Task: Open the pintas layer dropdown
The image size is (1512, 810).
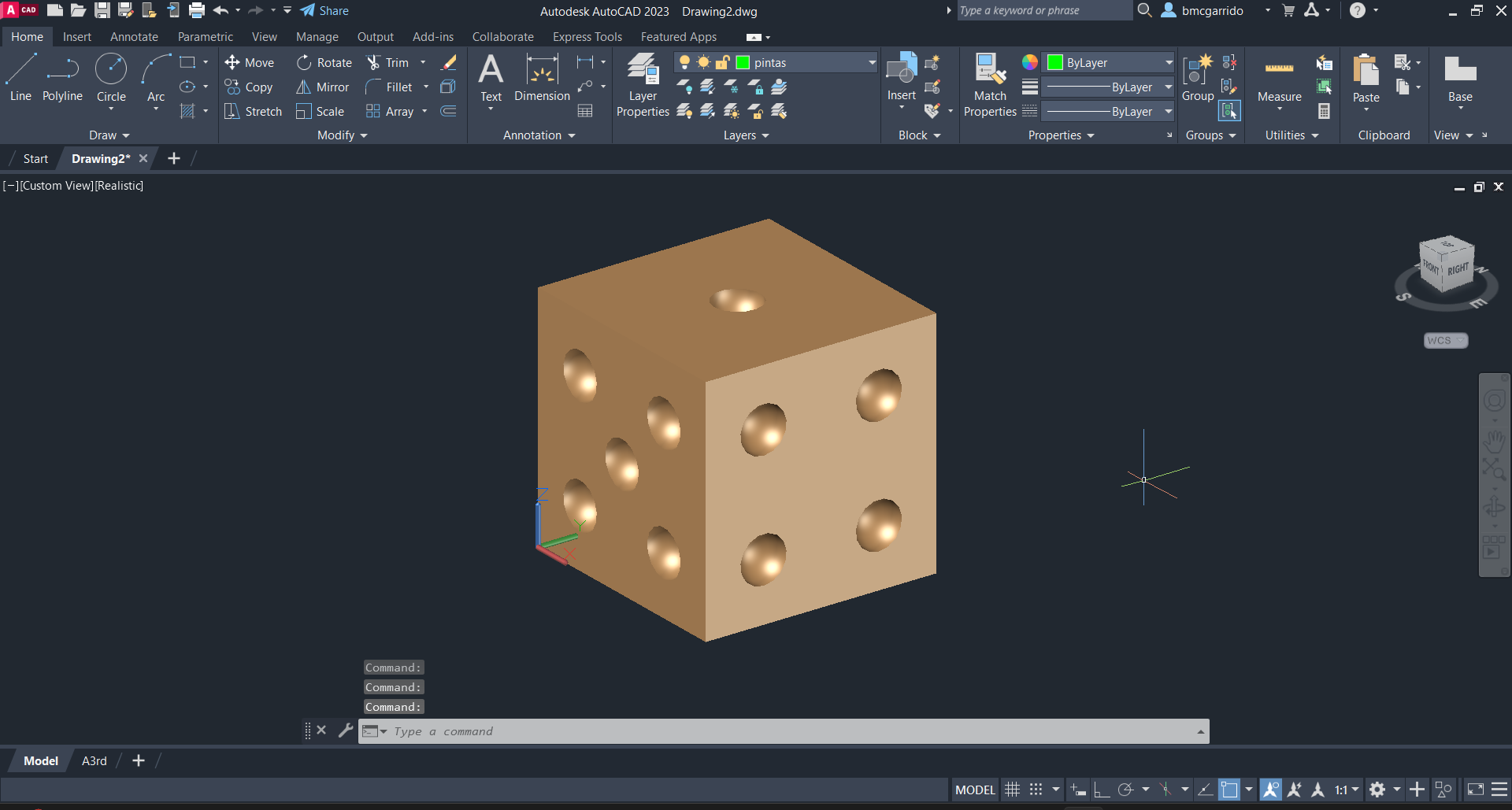Action: point(872,63)
